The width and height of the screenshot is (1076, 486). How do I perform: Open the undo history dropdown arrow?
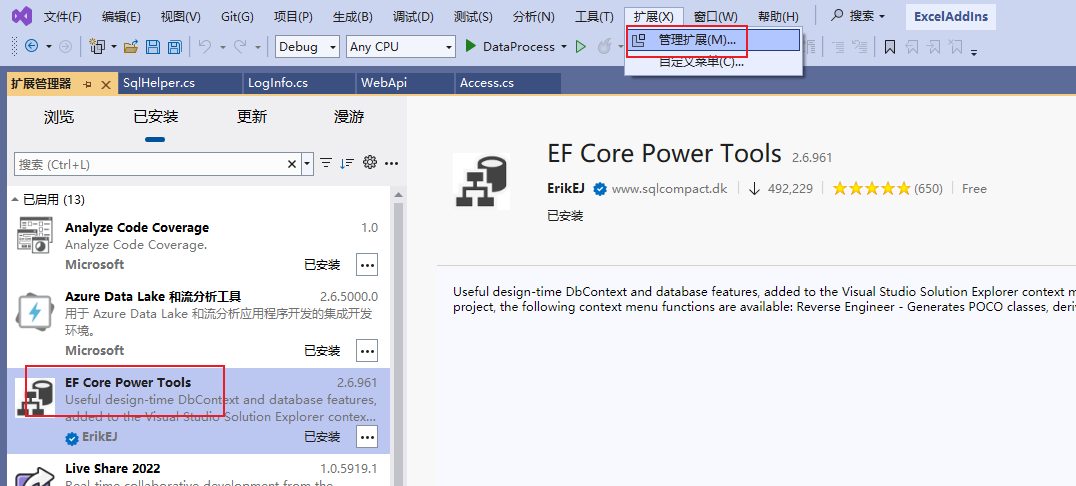[223, 47]
